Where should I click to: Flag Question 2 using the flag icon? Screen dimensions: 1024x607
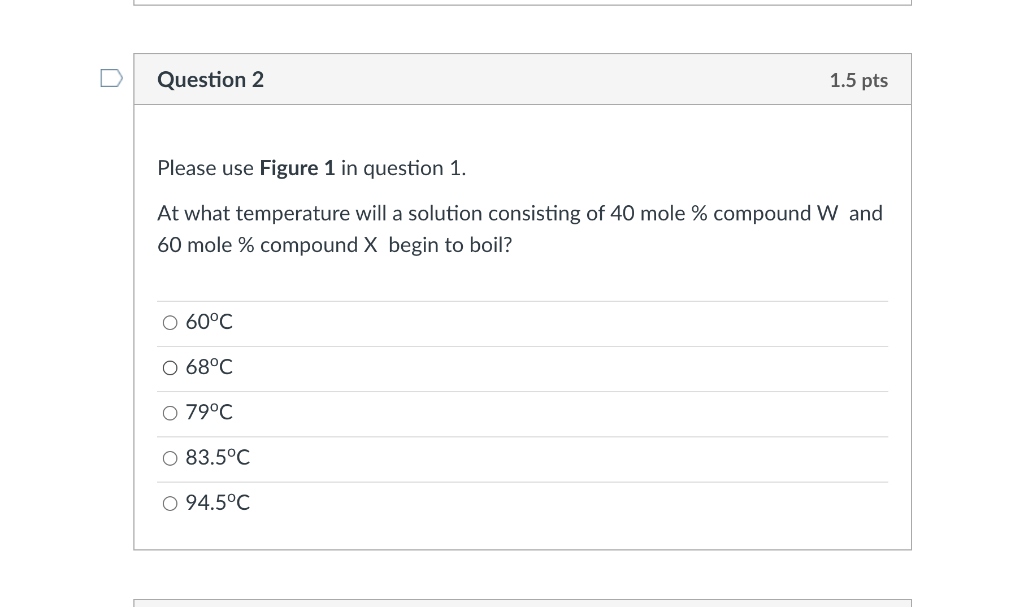click(x=112, y=78)
